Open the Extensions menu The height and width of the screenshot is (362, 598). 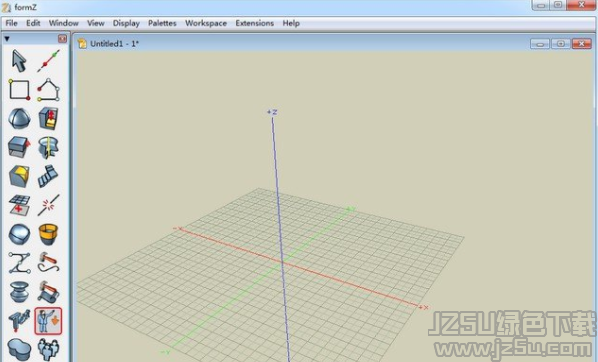(255, 23)
